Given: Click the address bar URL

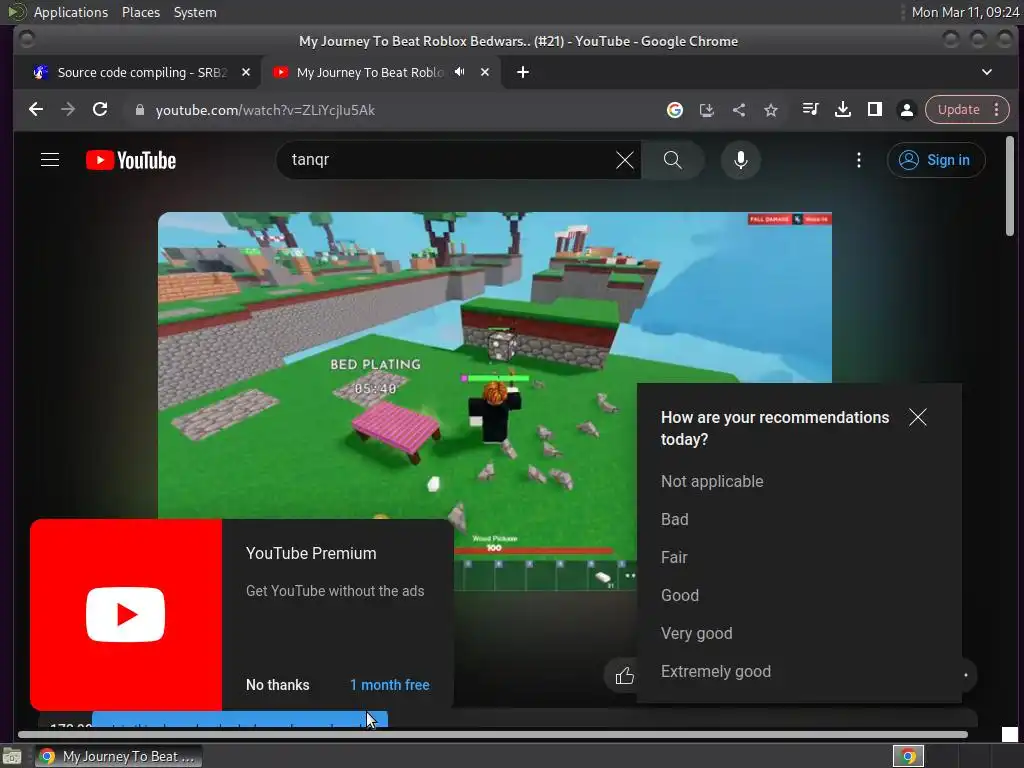Looking at the screenshot, I should pos(265,110).
